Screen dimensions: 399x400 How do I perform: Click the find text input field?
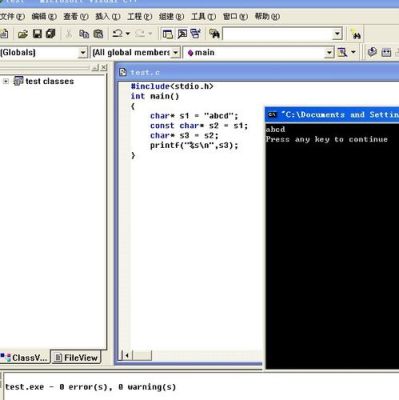[x=279, y=34]
